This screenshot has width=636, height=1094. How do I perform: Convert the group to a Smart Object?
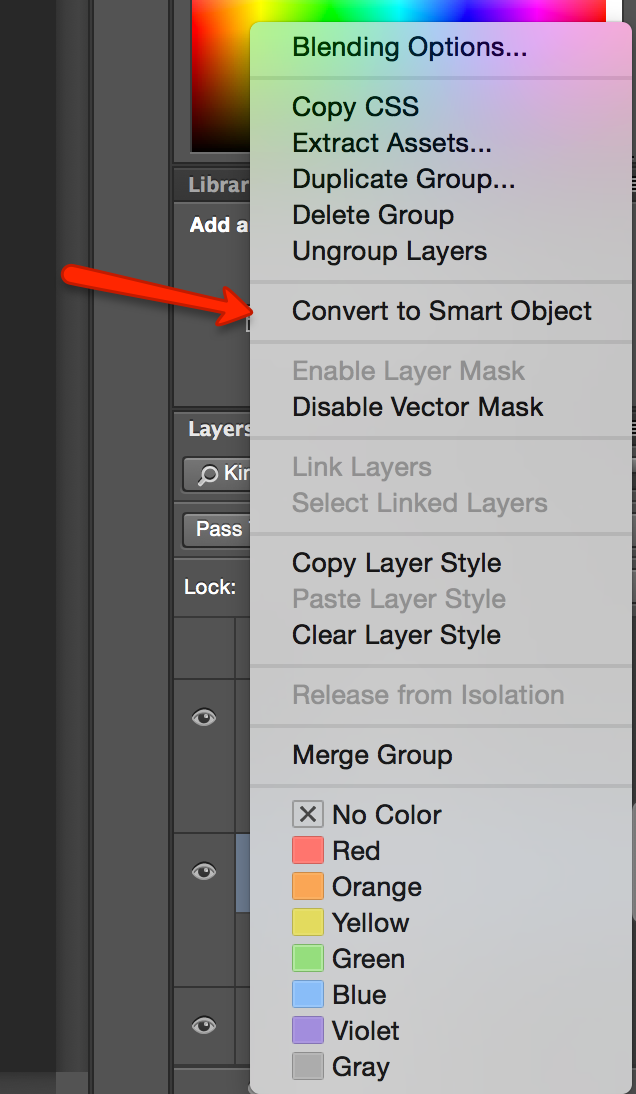click(440, 311)
